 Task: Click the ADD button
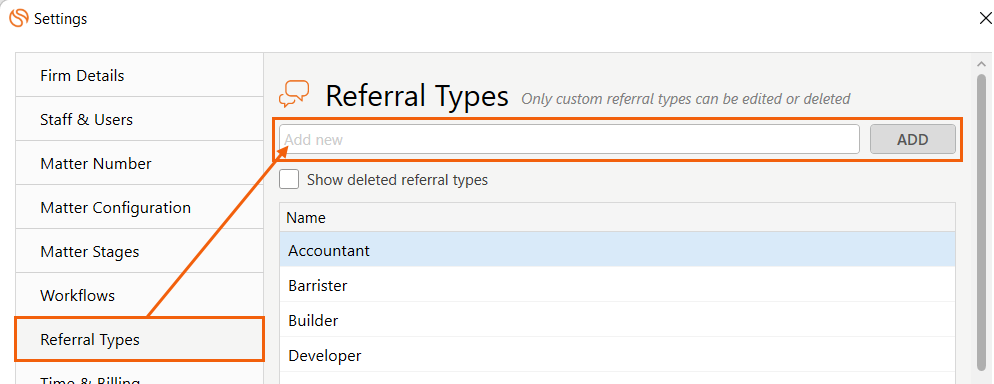coord(912,139)
